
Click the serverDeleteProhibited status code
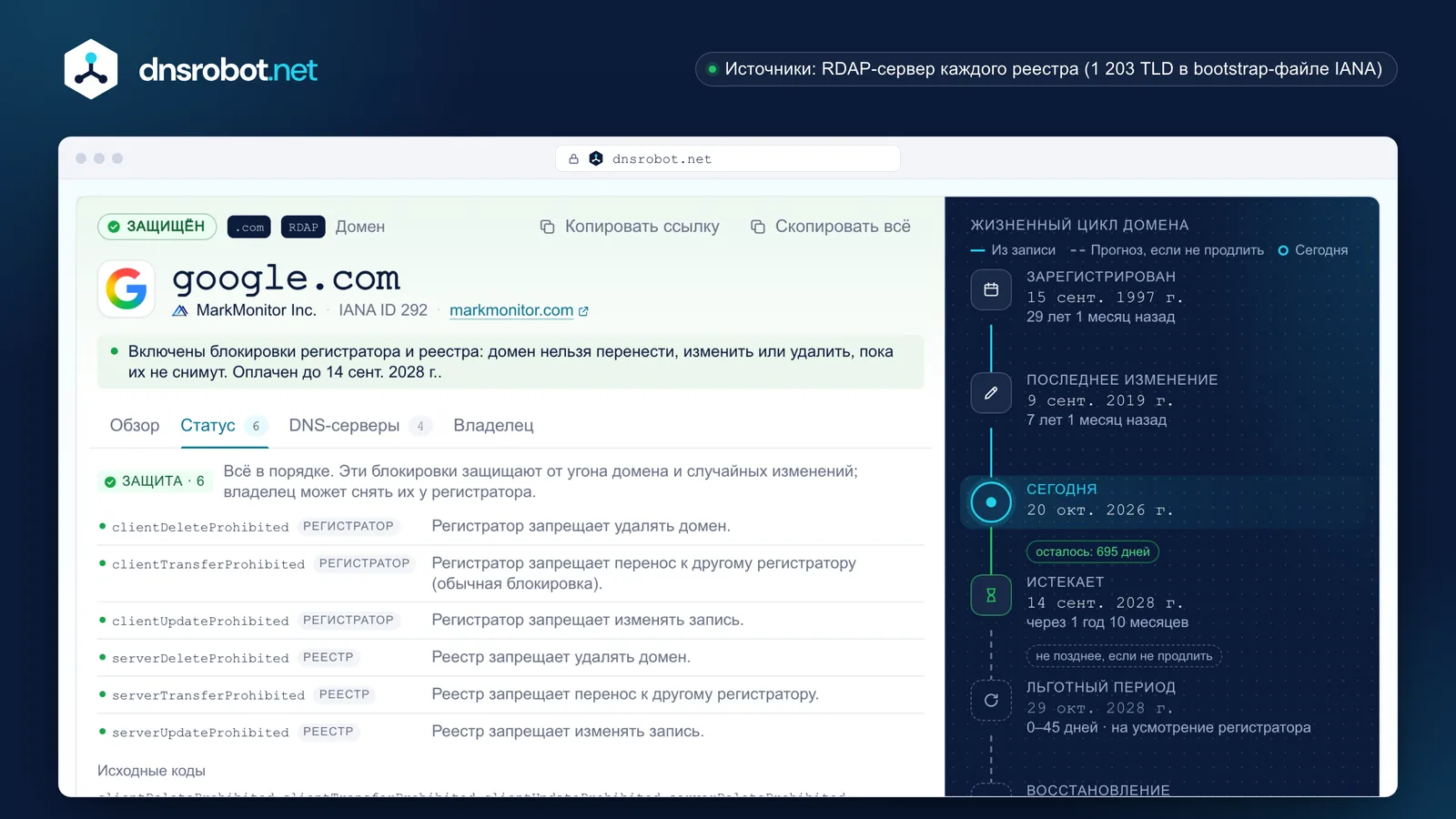(x=200, y=659)
